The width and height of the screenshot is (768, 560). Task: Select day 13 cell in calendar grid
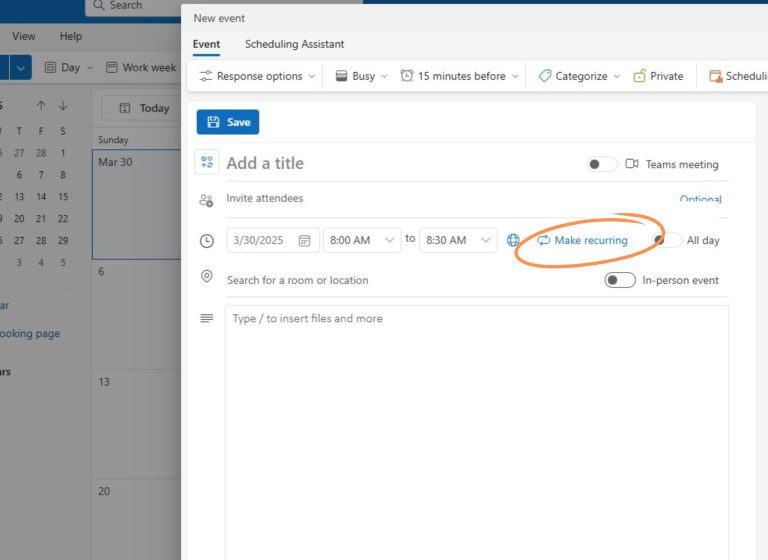coord(137,424)
